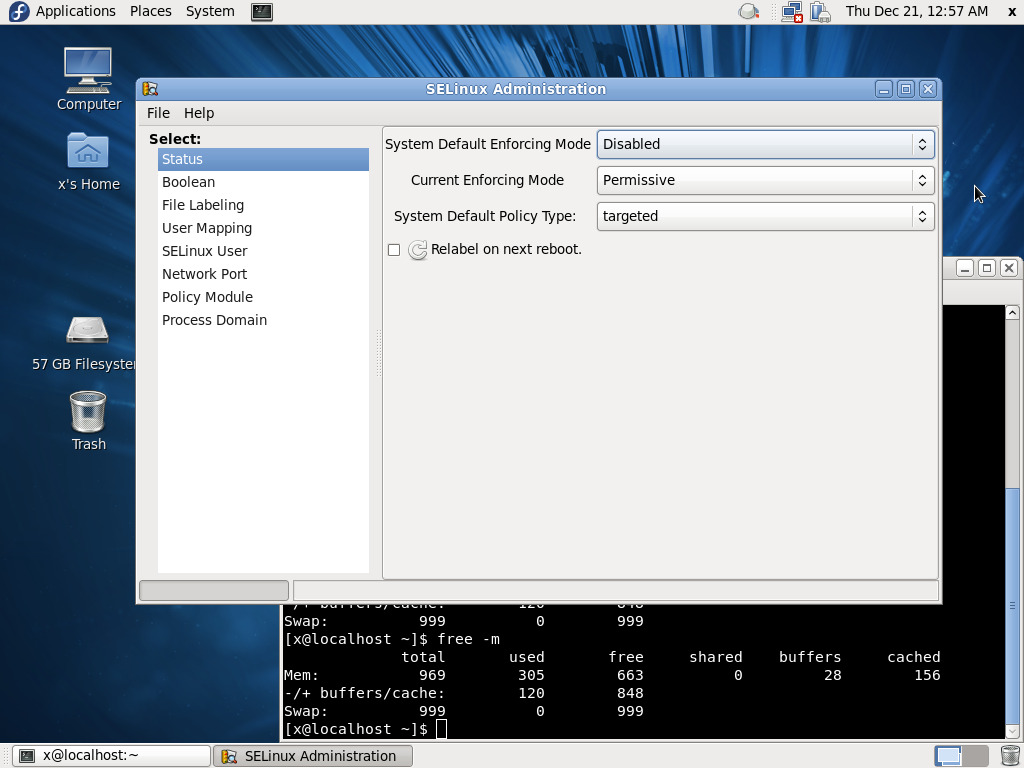Expand System Default Policy Type dropdown
Viewport: 1024px width, 768px height.
(x=765, y=216)
